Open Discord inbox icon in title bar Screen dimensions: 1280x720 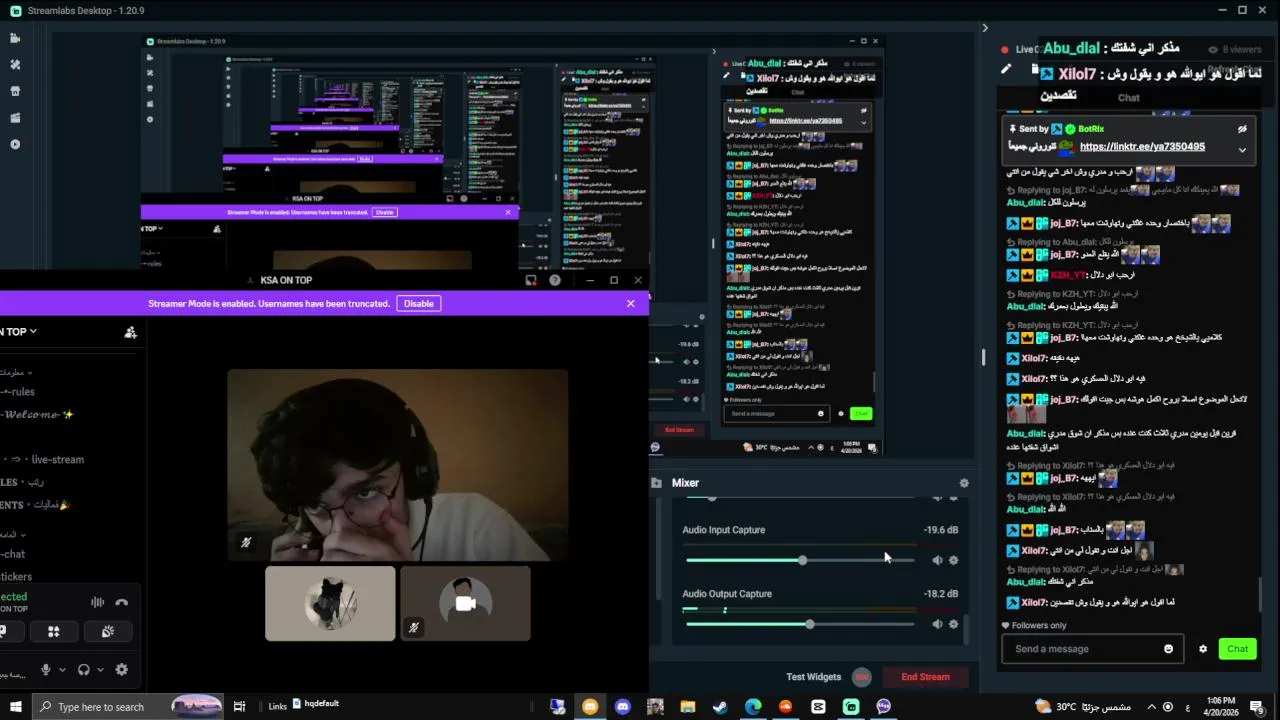coord(531,280)
